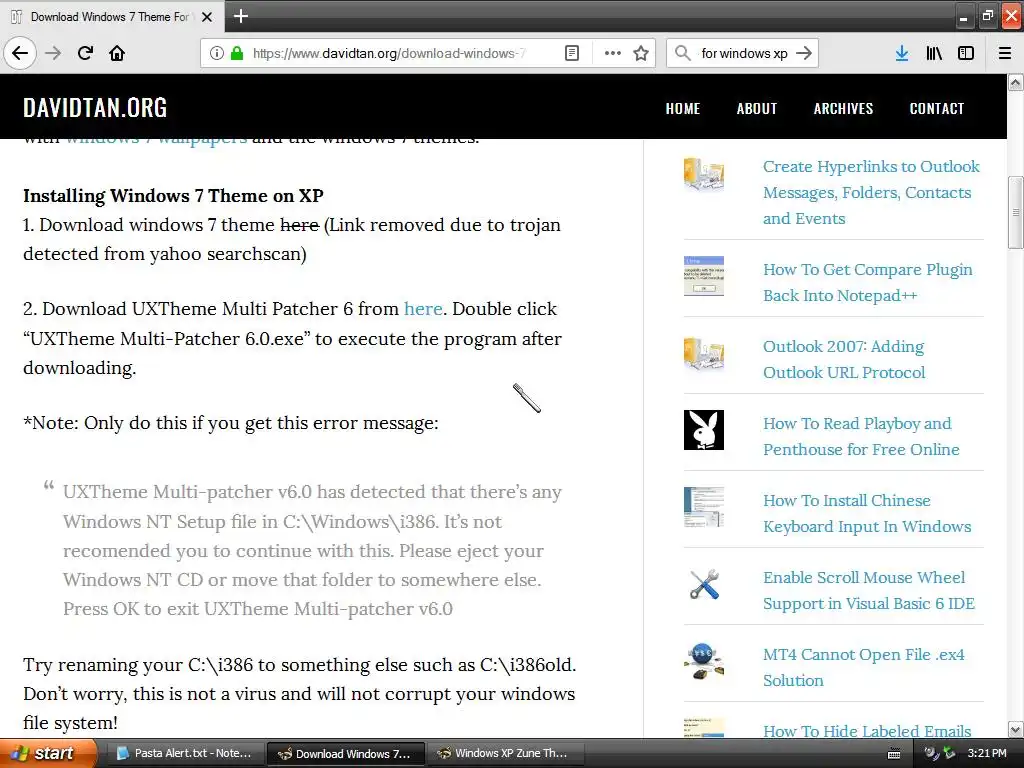Click the search bar magnifier icon
Screen dimensions: 1024x768
click(x=682, y=53)
